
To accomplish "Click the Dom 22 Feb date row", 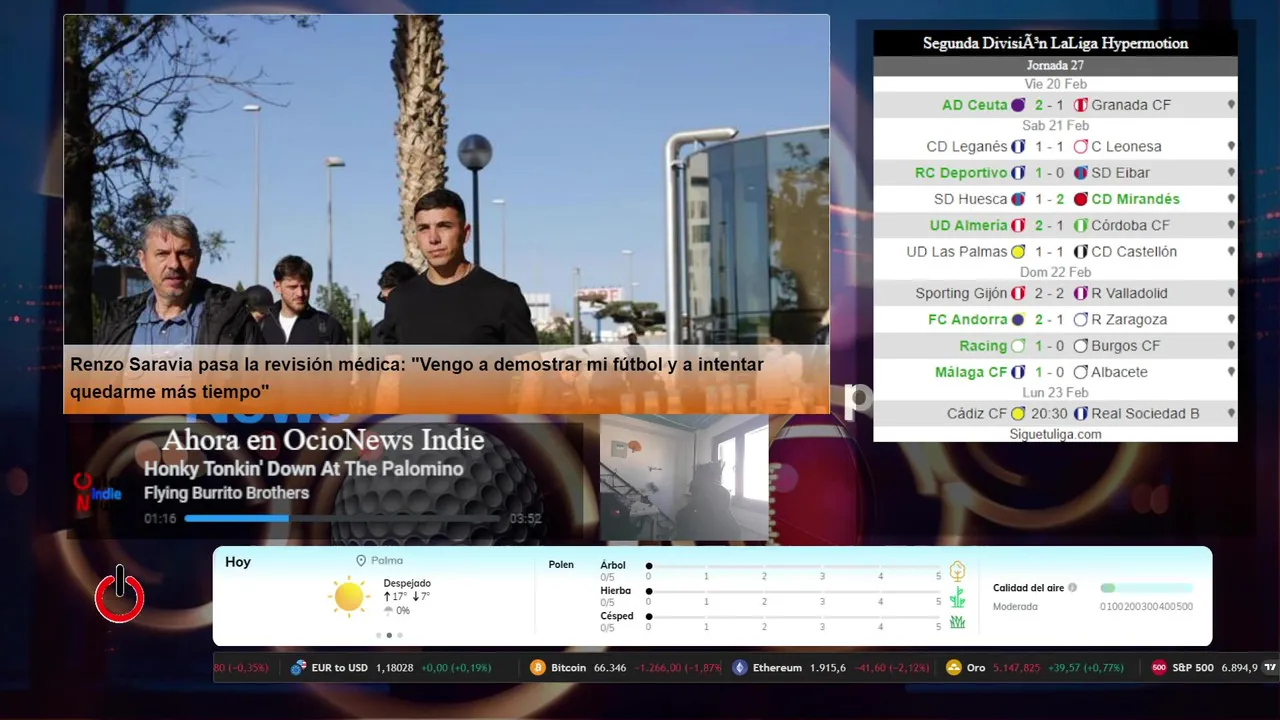I will [1055, 272].
